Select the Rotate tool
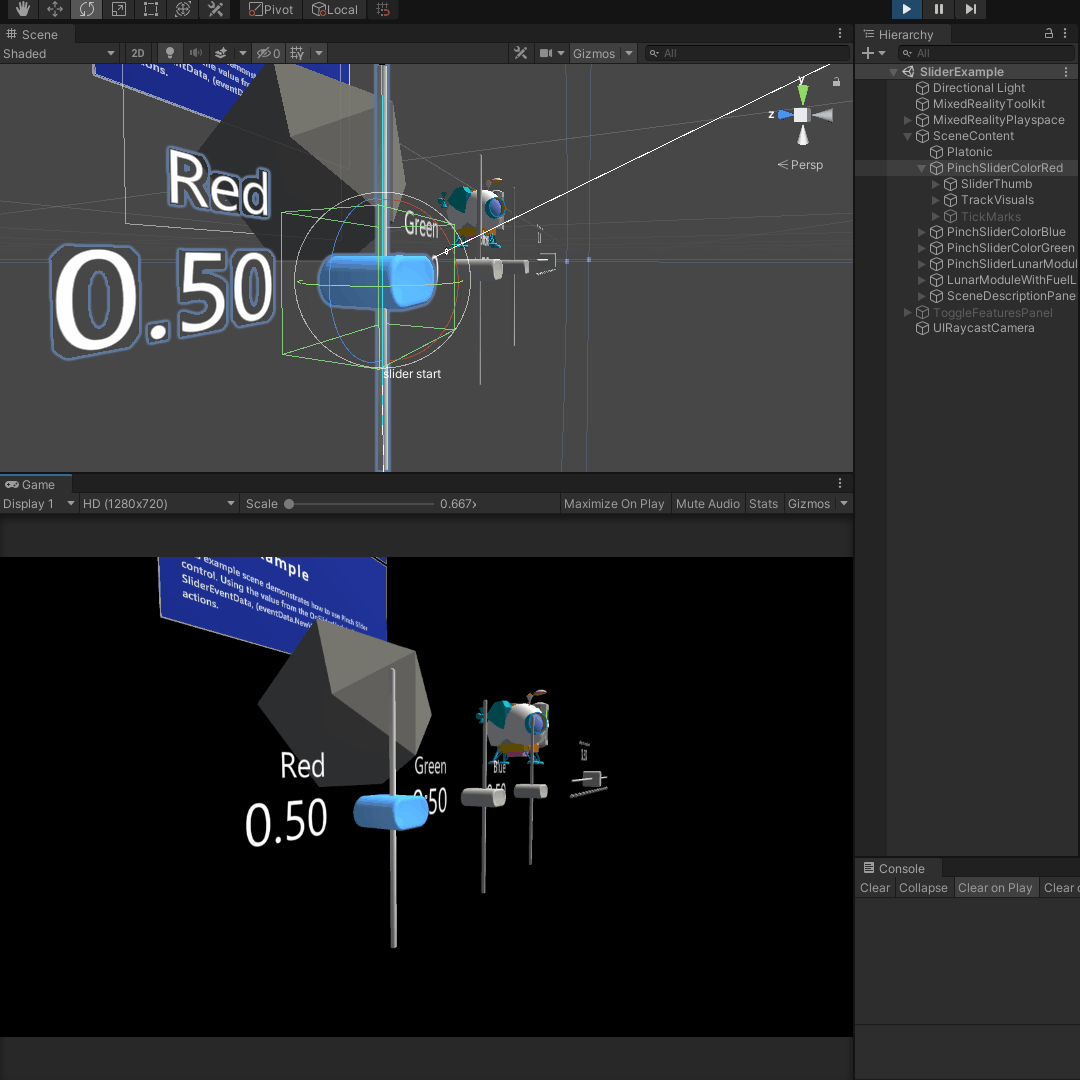This screenshot has width=1080, height=1080. tap(87, 9)
